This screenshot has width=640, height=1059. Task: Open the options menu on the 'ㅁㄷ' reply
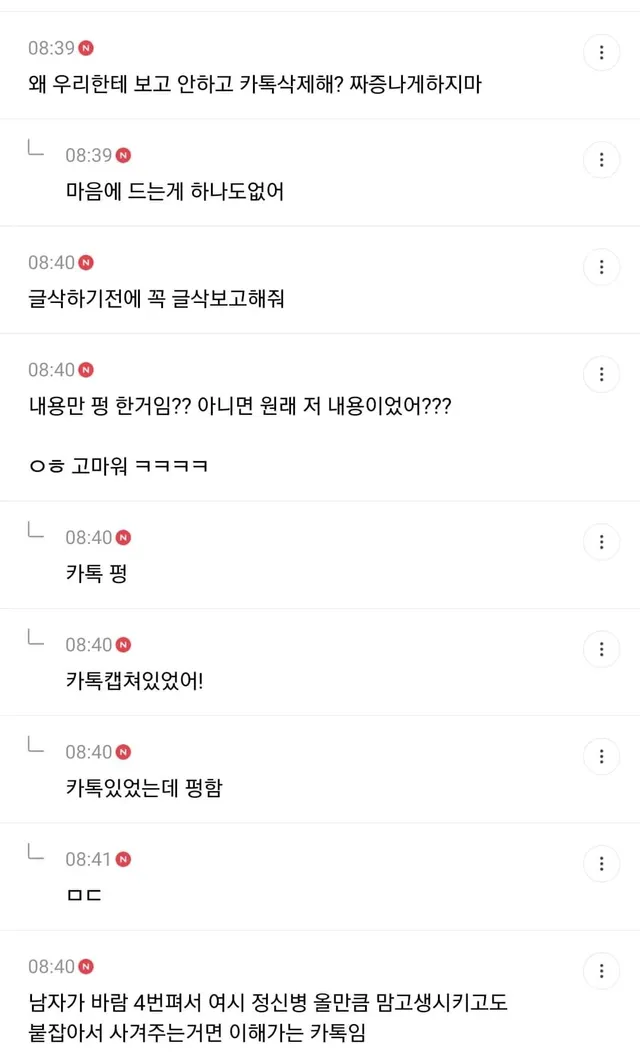601,863
